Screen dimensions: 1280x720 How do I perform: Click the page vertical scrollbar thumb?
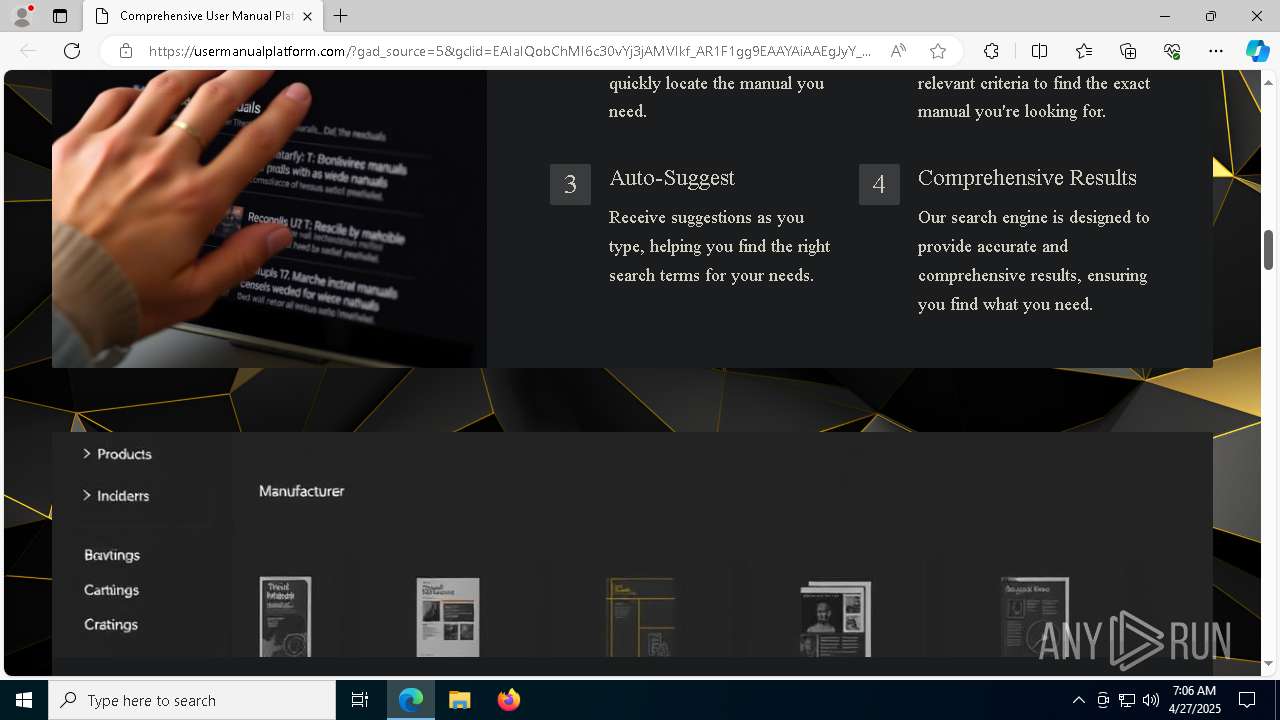(x=1269, y=249)
